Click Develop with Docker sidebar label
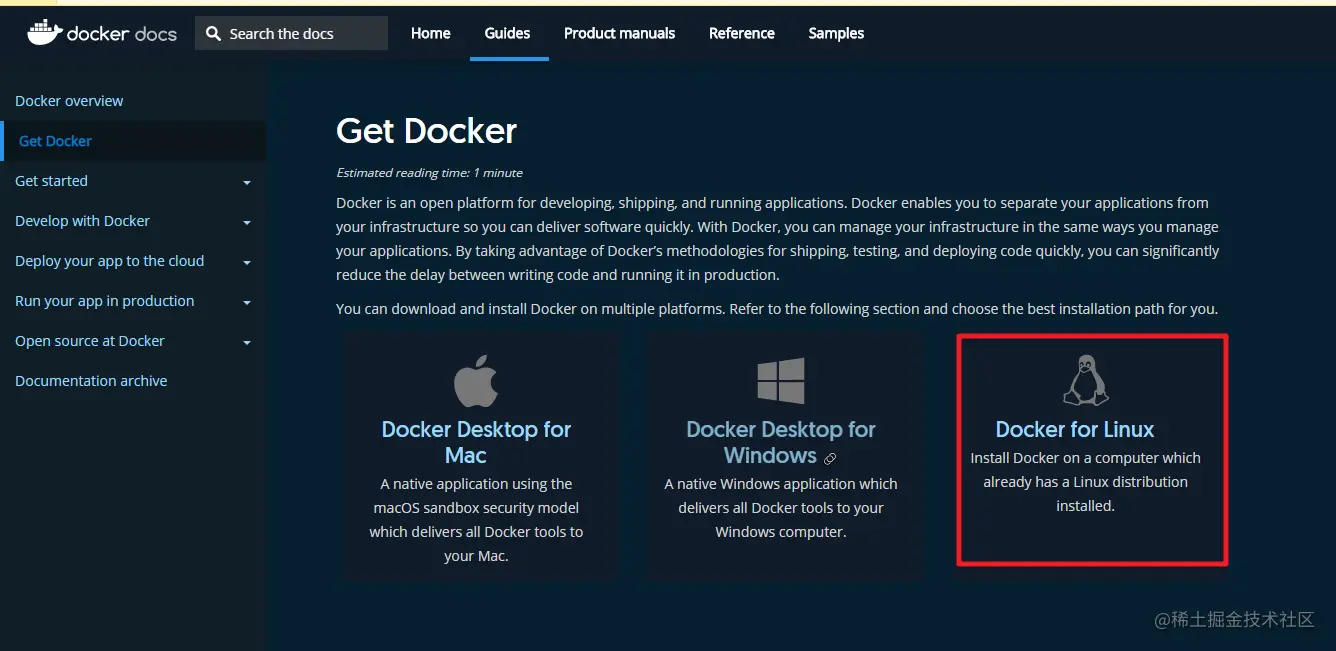This screenshot has width=1336, height=651. [82, 221]
